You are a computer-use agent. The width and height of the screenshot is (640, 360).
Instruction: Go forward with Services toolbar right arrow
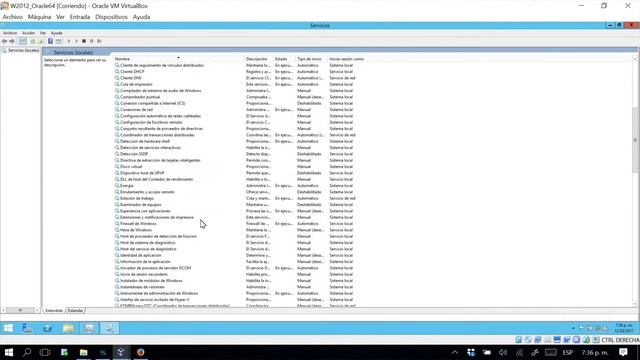[x=12, y=41]
